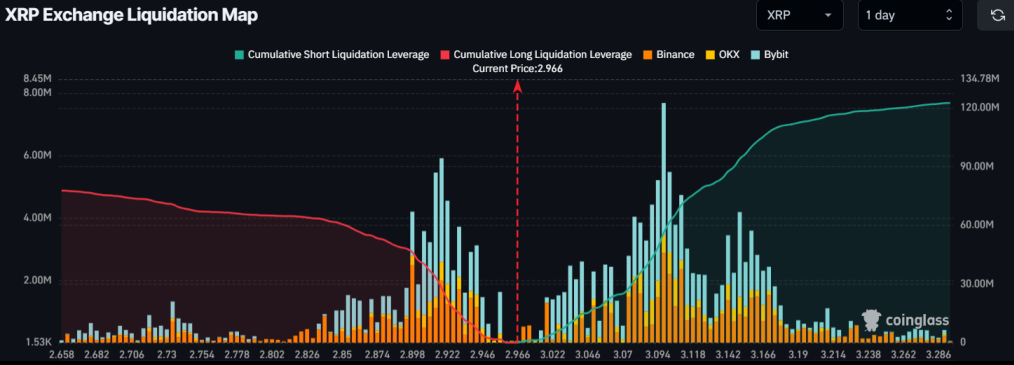Click the 4.00M left axis label
The width and height of the screenshot is (1014, 365).
point(37,219)
